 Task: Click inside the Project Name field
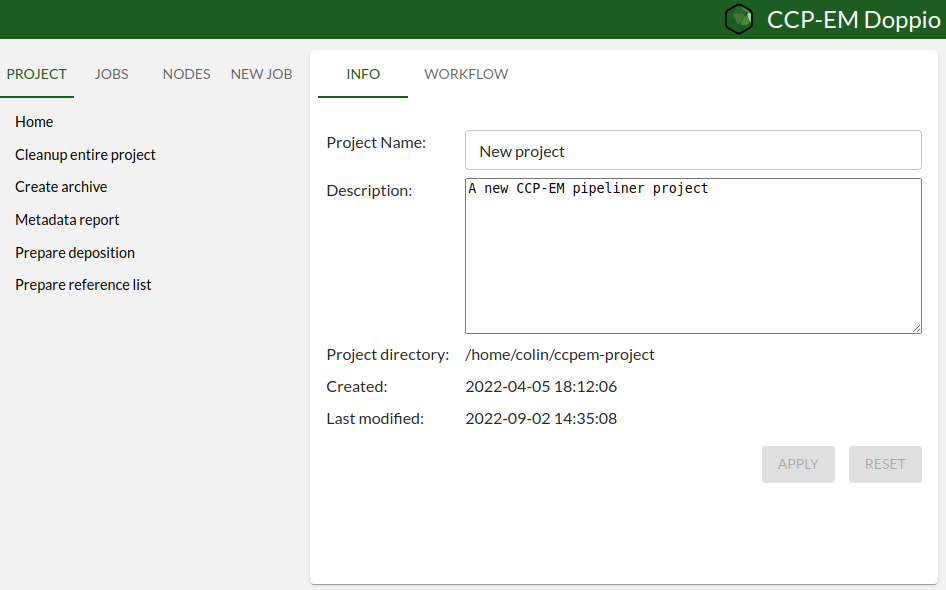(x=693, y=150)
